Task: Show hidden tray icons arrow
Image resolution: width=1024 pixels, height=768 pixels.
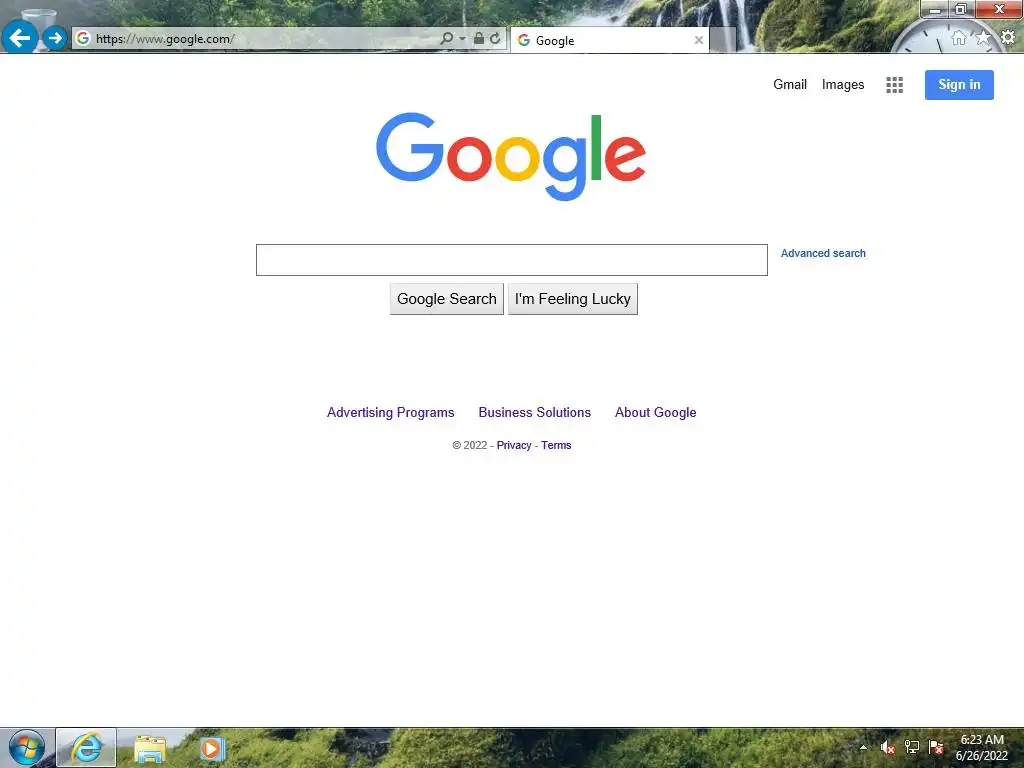Action: pyautogui.click(x=863, y=748)
